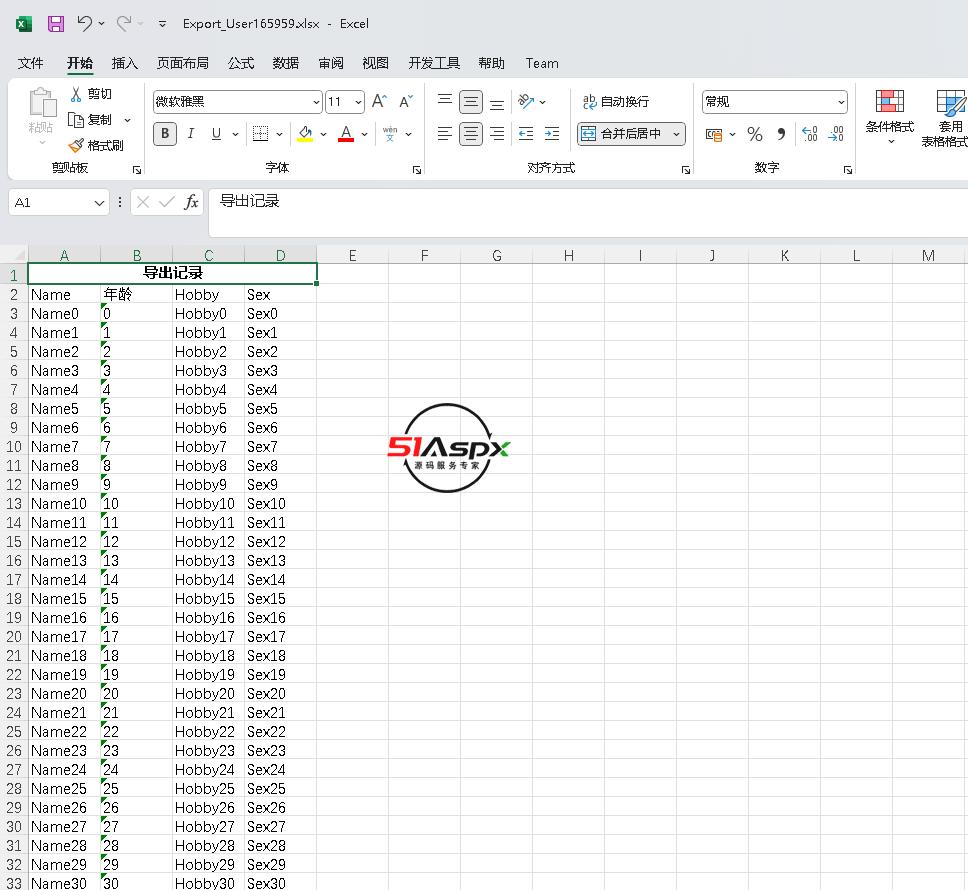
Task: Open the phonetic guide (wén) tool
Action: 390,133
